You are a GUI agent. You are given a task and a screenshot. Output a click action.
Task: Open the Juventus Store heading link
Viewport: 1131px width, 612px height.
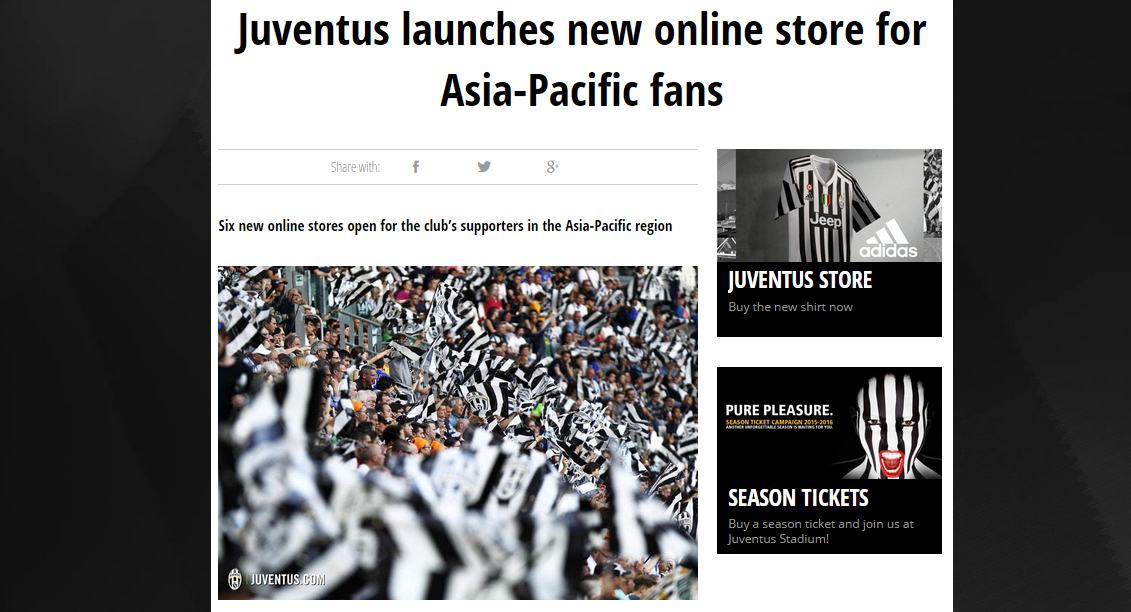800,280
